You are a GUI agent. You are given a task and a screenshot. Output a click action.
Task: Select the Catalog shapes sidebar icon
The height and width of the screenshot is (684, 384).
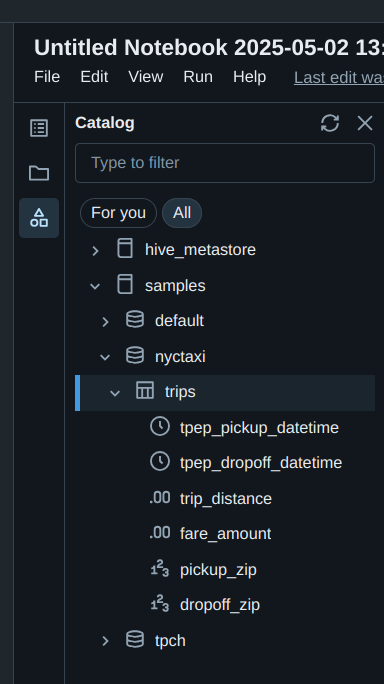click(39, 218)
